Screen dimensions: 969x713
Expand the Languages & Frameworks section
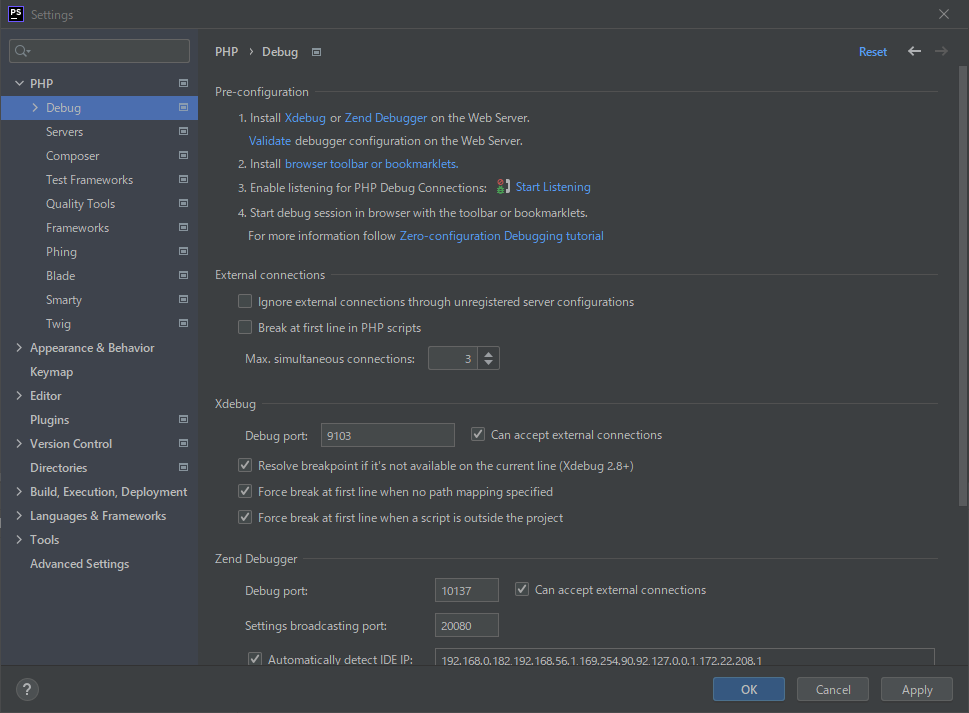click(x=19, y=516)
